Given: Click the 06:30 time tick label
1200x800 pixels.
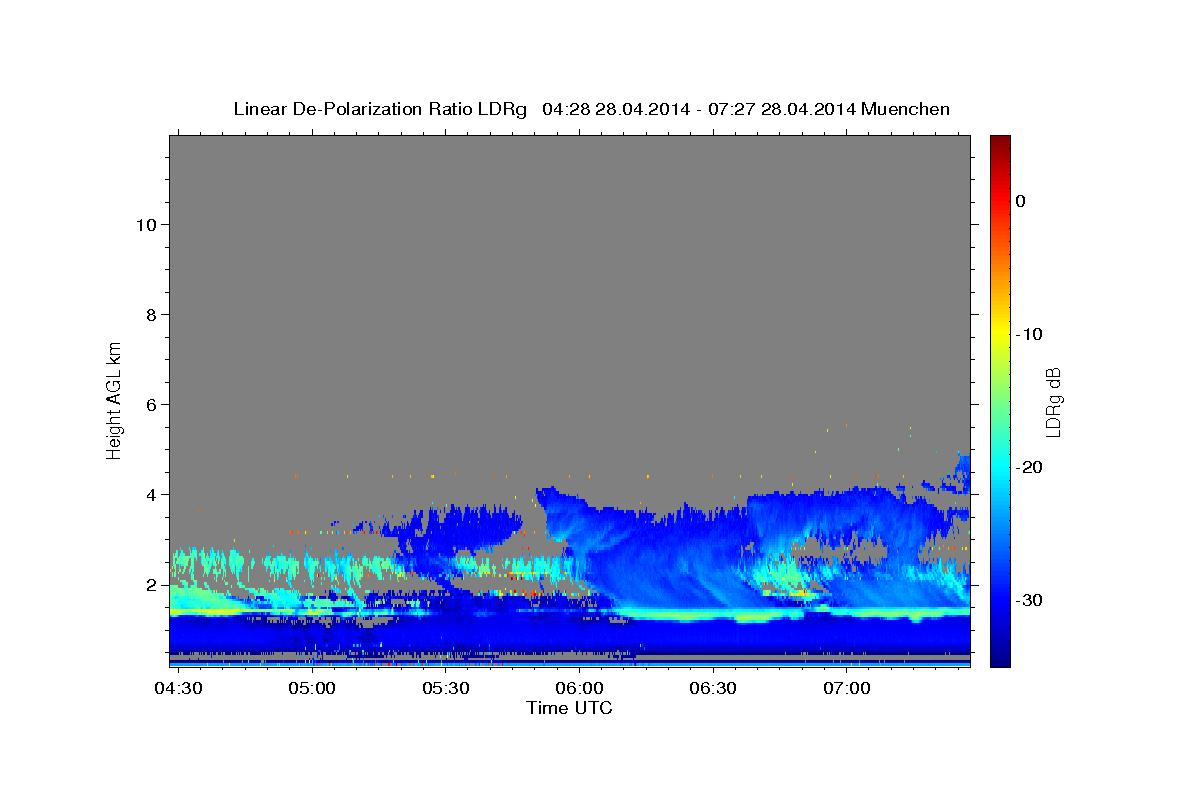Looking at the screenshot, I should (712, 689).
